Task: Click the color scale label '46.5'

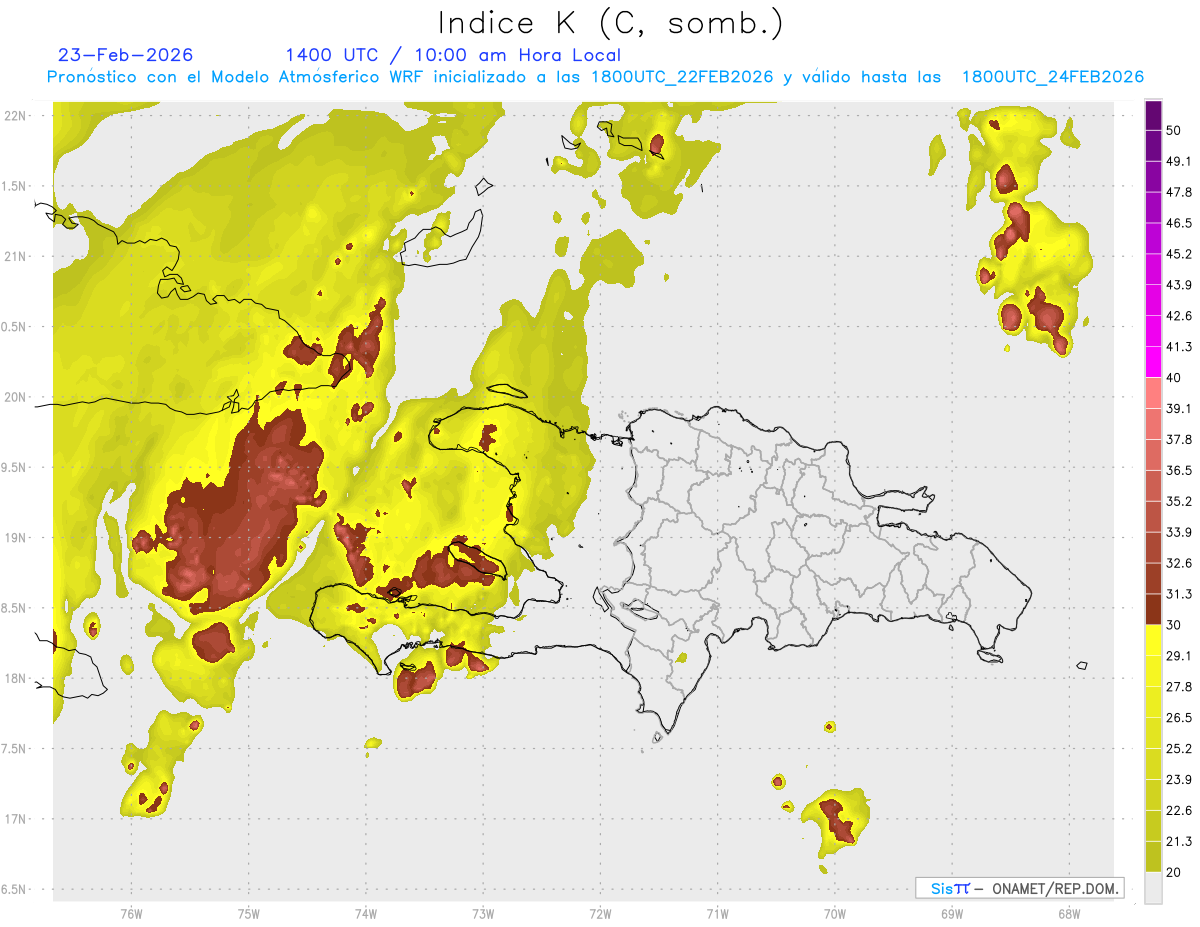Action: 1179,223
